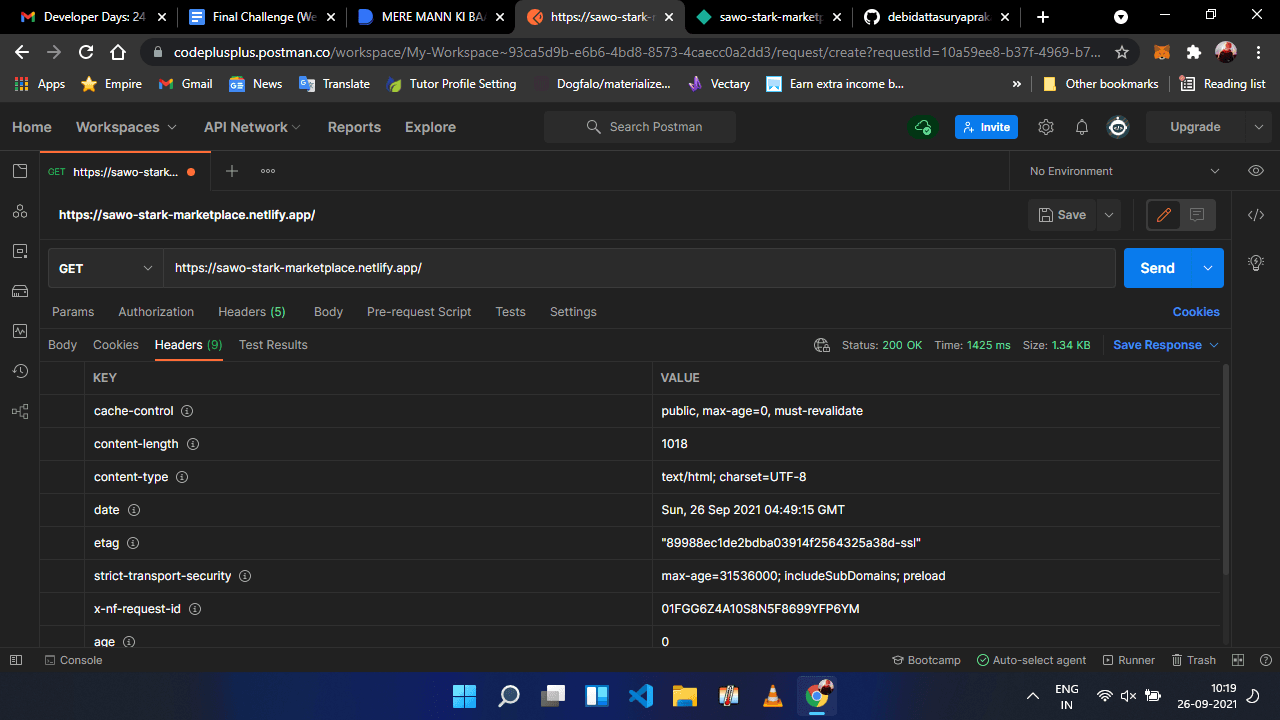Open help question mark icon

1265,660
